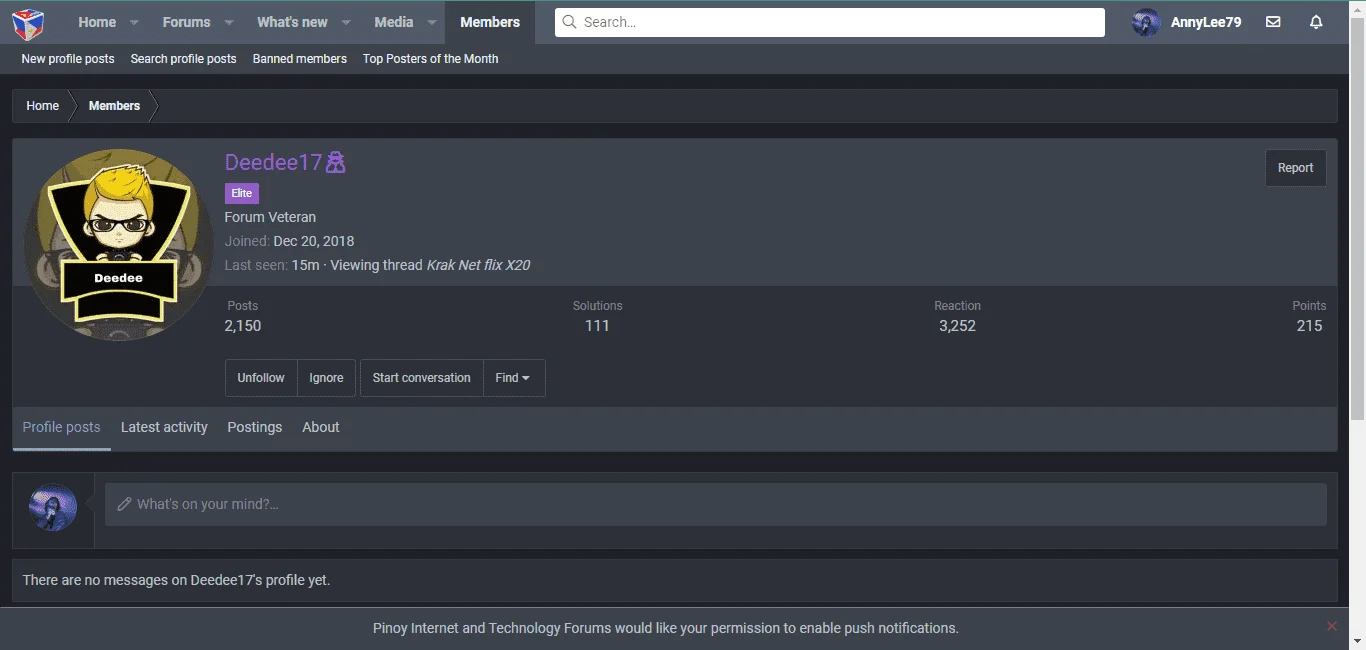Click the What's on your mind text box
Viewport: 1366px width, 650px height.
tap(716, 504)
